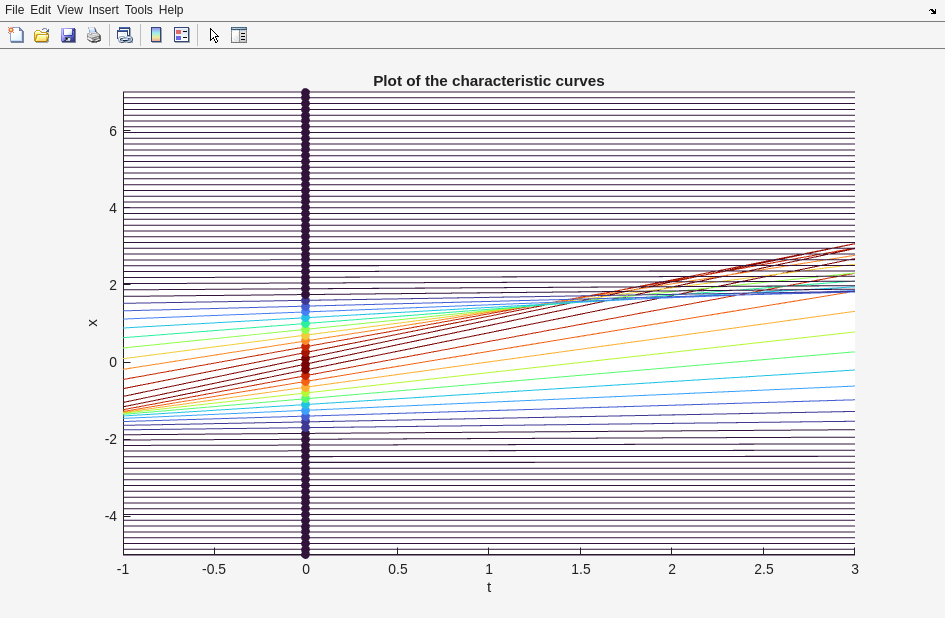This screenshot has width=945, height=618.
Task: Open a file with the folder icon
Action: click(42, 35)
